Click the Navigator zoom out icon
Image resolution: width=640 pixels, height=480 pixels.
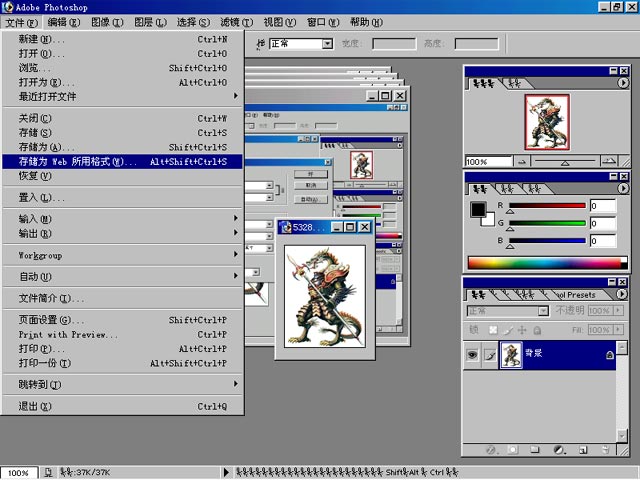[x=522, y=162]
